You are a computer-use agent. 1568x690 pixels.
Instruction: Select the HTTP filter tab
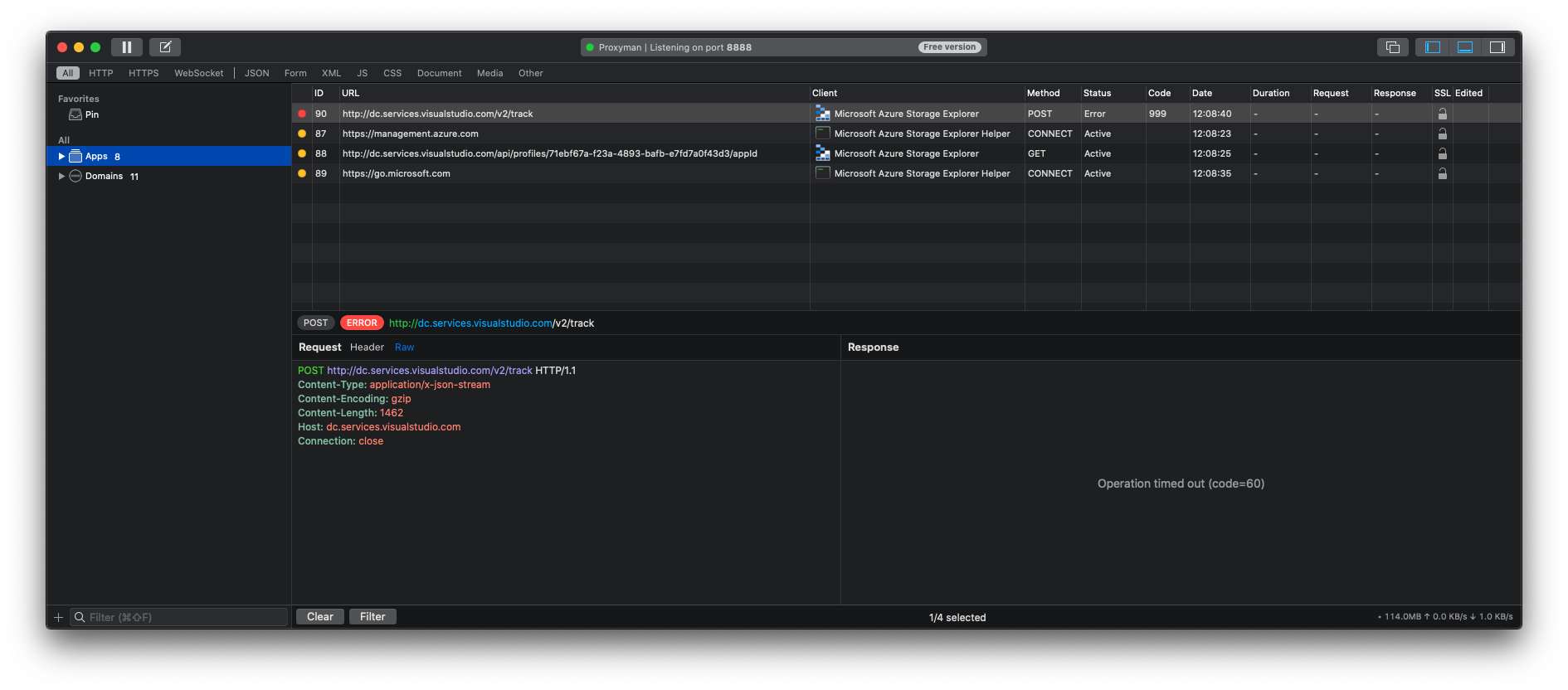(x=101, y=73)
